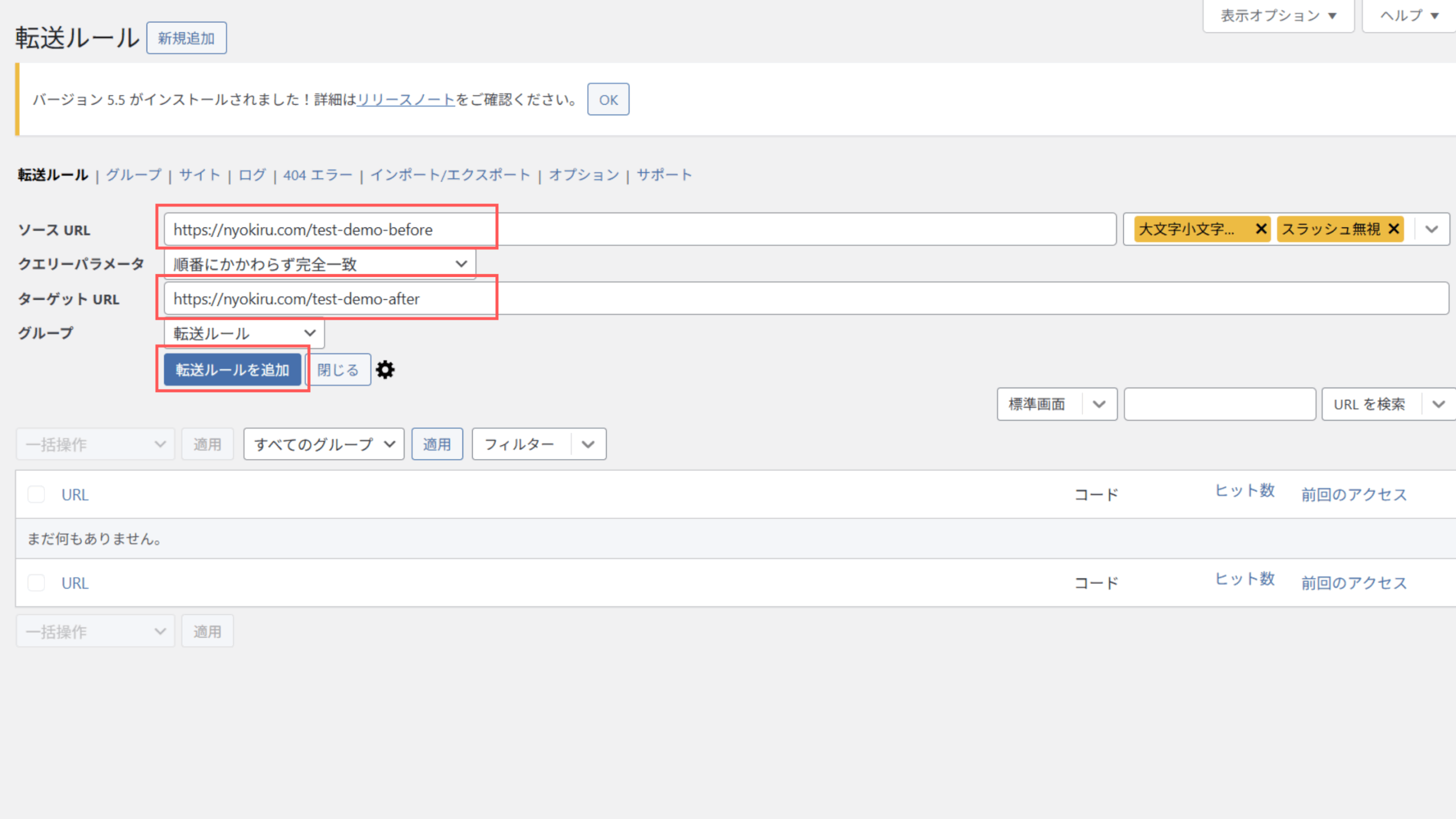Check the select-all checkbox in the bottom footer
This screenshot has width=1456, height=819.
[36, 582]
